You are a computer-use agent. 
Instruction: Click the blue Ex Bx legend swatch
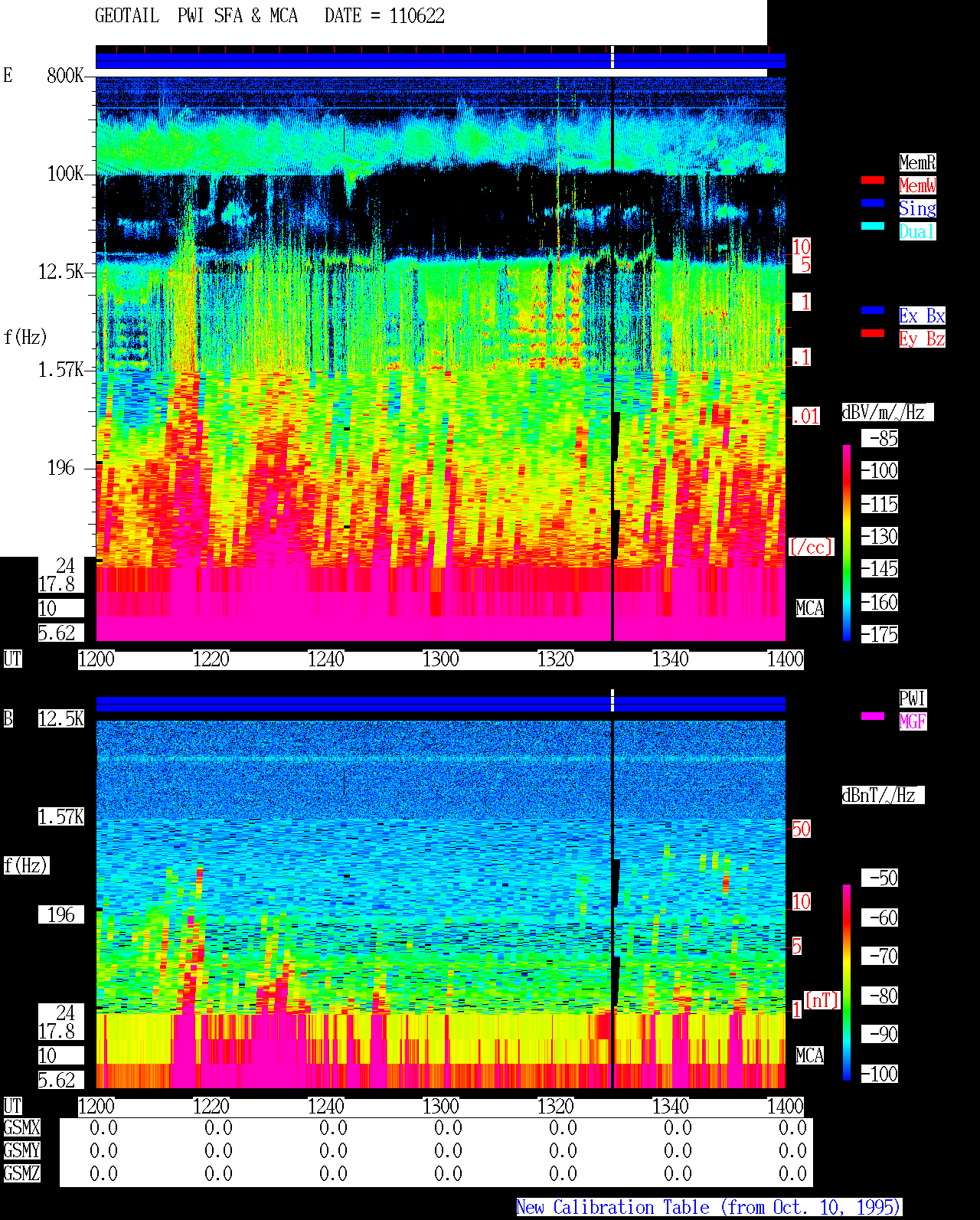pyautogui.click(x=873, y=311)
